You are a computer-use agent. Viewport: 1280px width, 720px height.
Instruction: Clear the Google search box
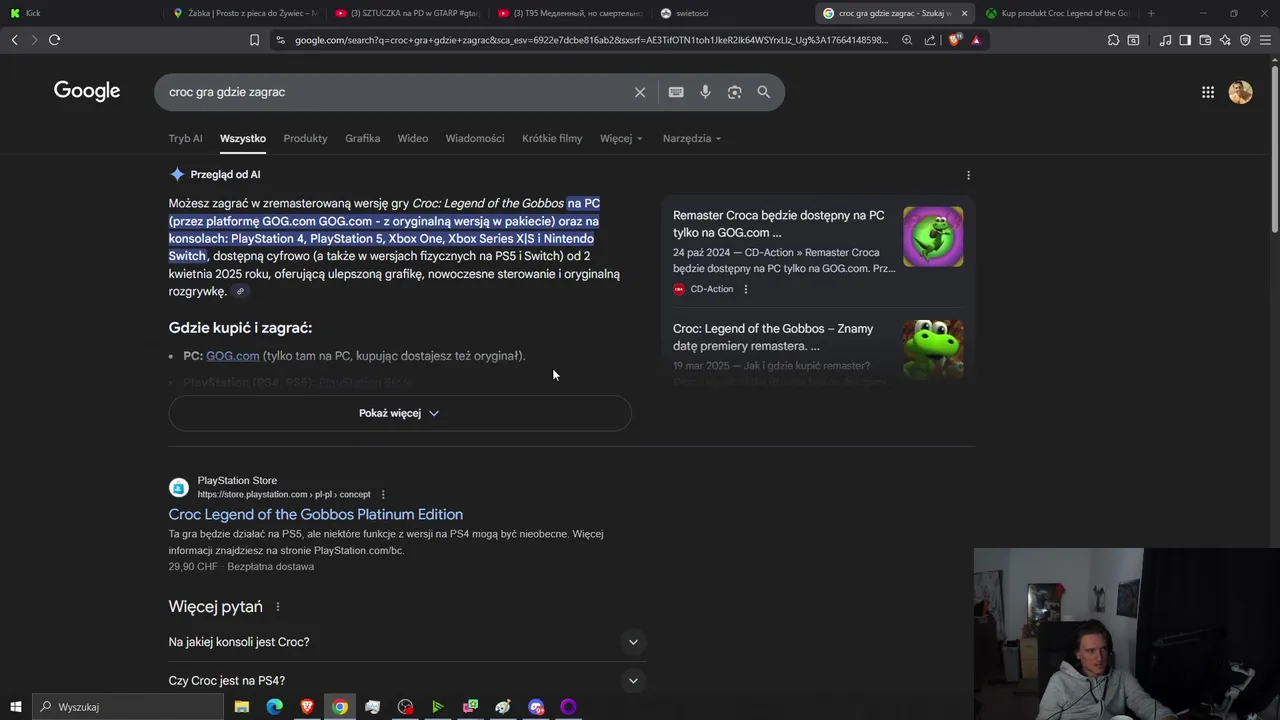[640, 92]
